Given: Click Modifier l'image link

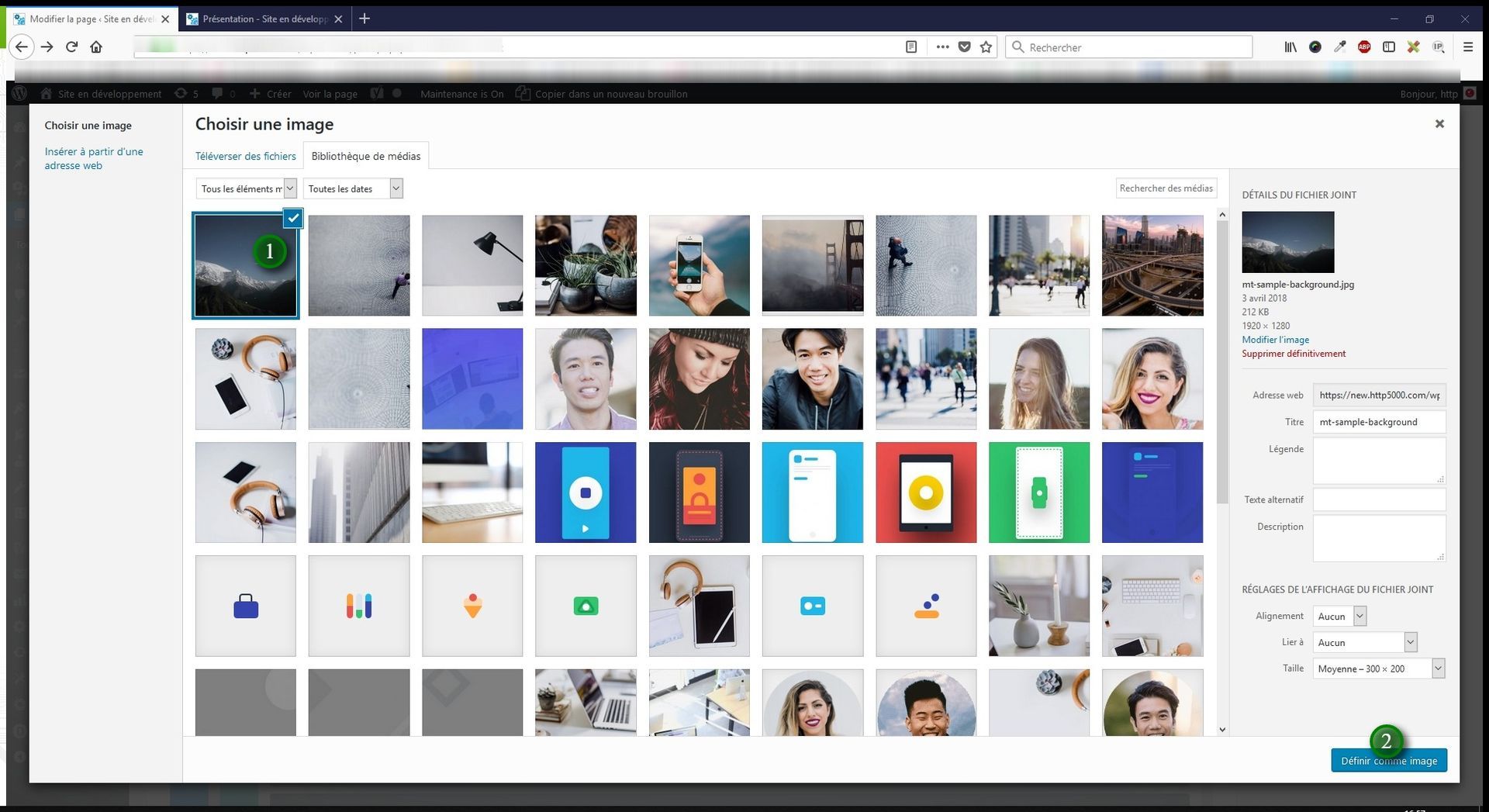Looking at the screenshot, I should pyautogui.click(x=1275, y=340).
